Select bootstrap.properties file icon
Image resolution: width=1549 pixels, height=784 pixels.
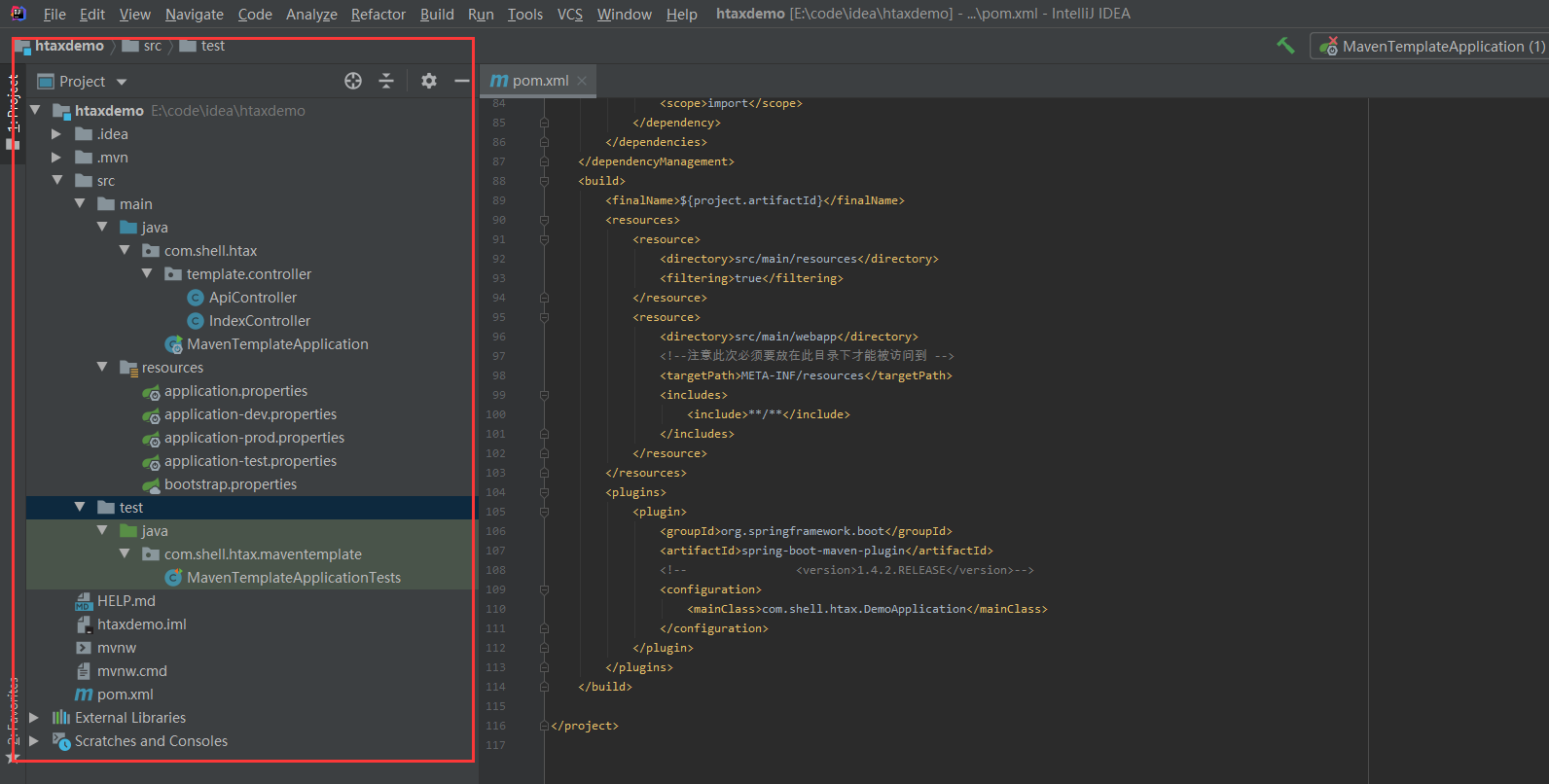[151, 484]
